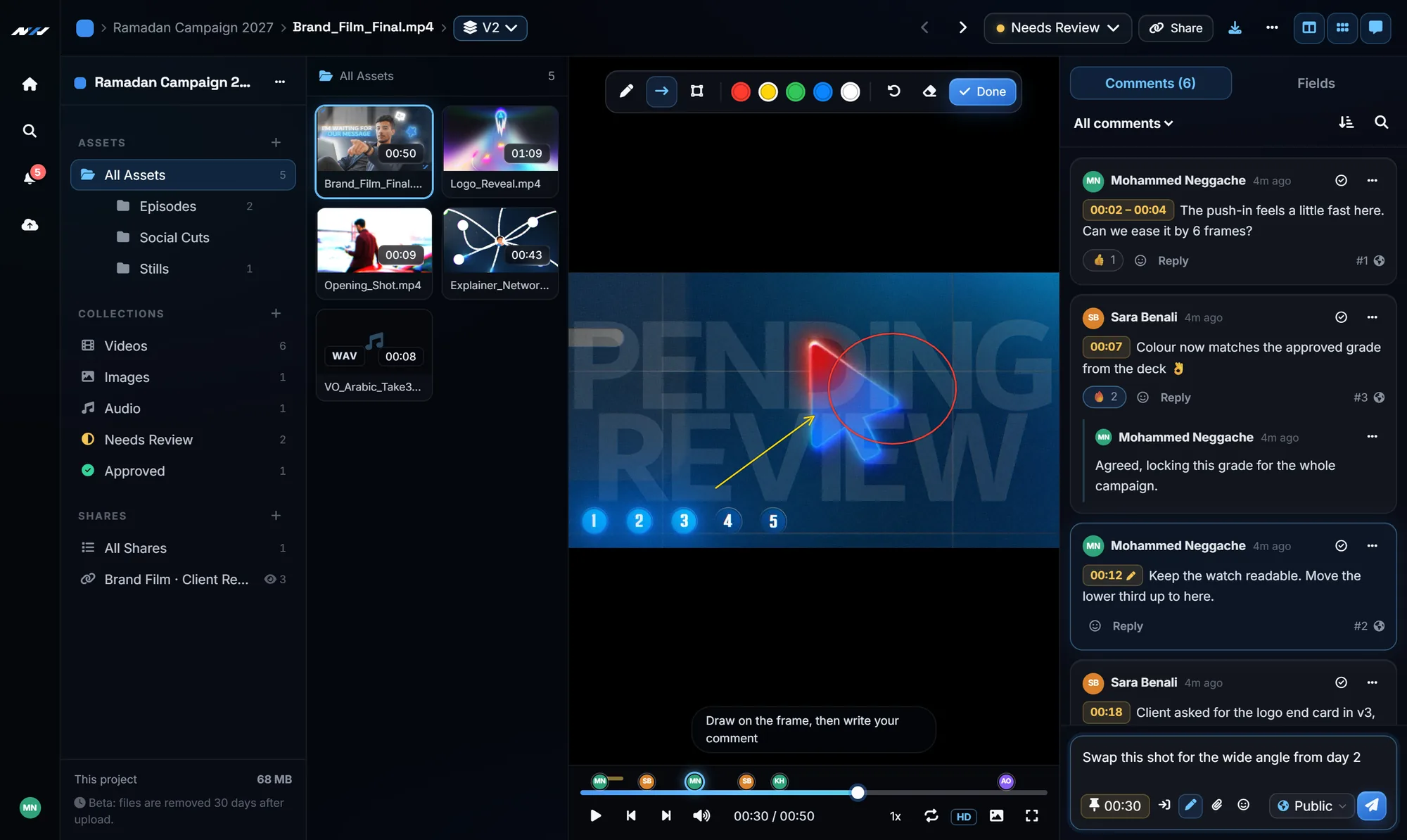Resolve Sara's 00:18 logo end card comment

point(1342,682)
